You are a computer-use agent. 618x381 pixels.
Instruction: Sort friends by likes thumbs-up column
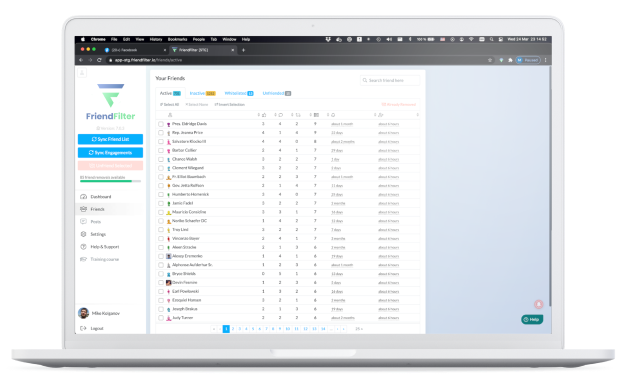[x=264, y=115]
